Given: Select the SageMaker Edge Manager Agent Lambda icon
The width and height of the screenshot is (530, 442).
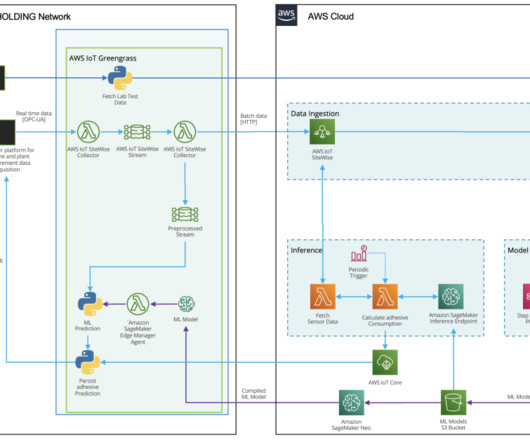Looking at the screenshot, I should pyautogui.click(x=138, y=304).
